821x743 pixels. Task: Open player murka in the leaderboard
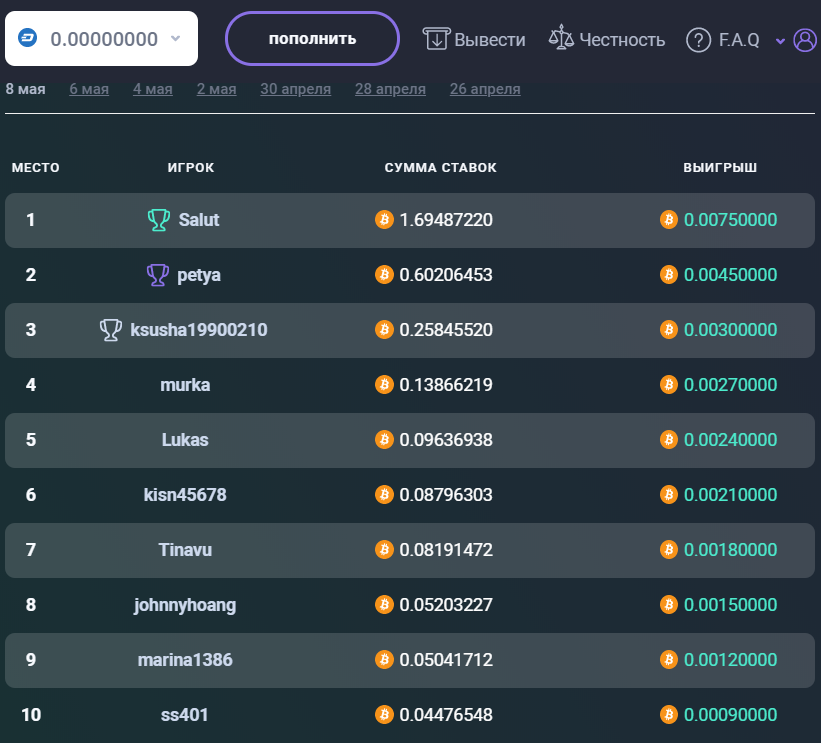coord(185,385)
